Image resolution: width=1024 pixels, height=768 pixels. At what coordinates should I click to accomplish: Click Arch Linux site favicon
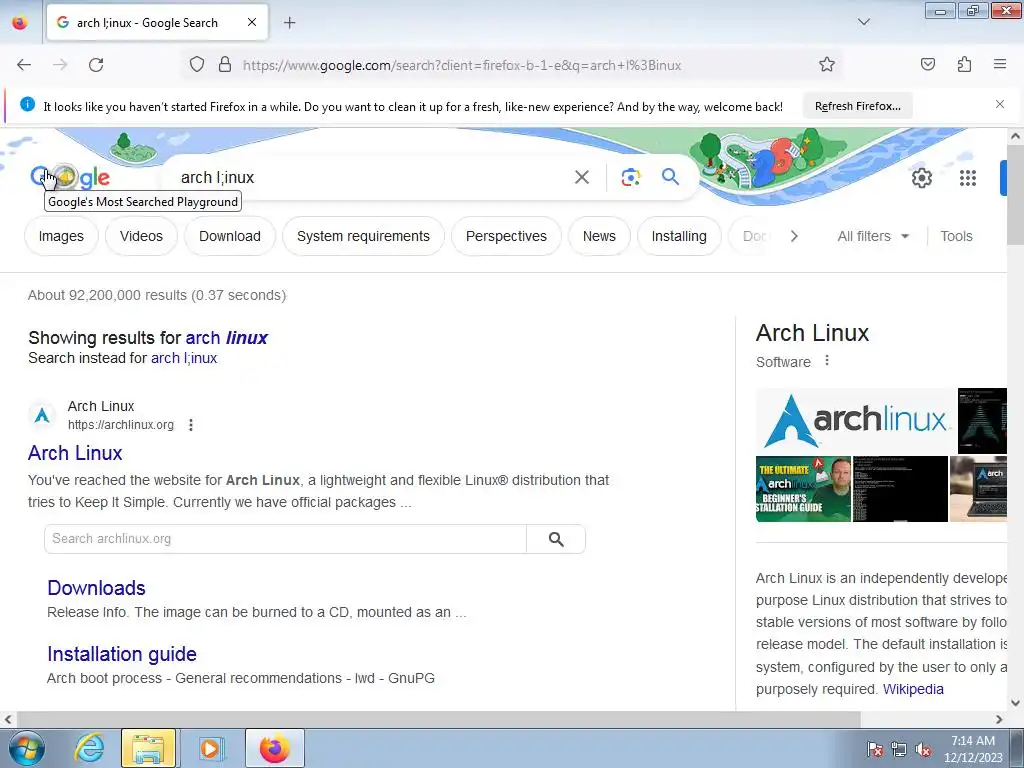click(42, 415)
